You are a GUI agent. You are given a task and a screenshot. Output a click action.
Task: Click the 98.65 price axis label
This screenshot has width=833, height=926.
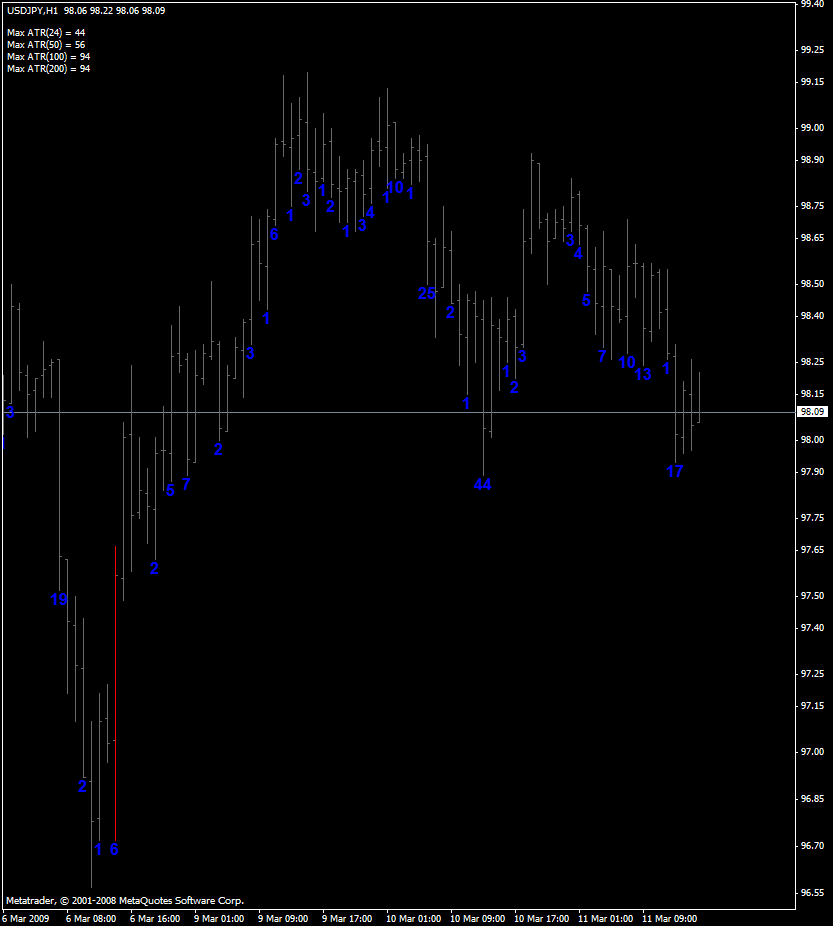pos(812,238)
